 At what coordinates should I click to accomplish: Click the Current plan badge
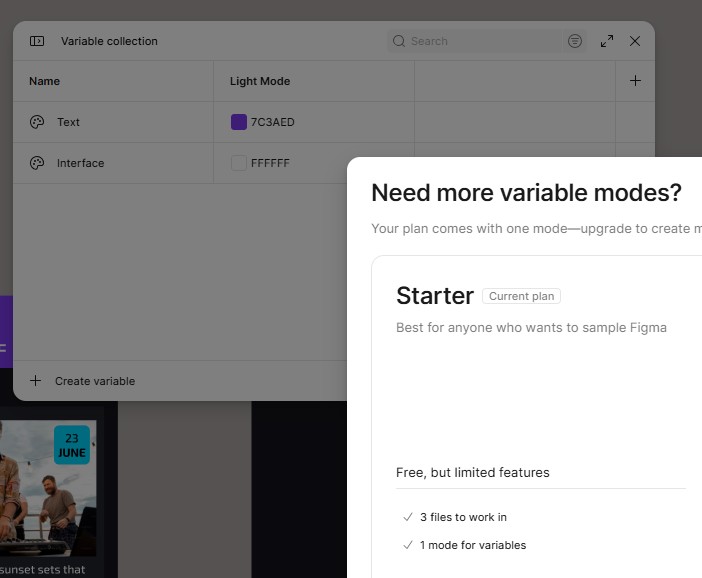521,296
